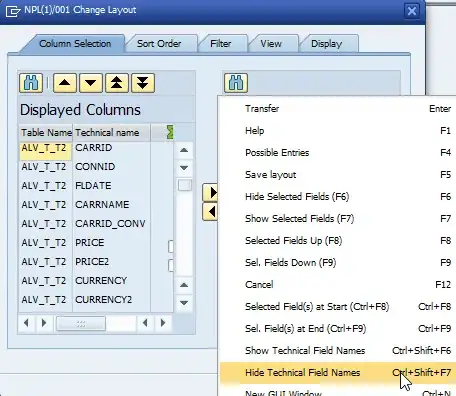Choose Show Technical Field Names

coord(337,351)
